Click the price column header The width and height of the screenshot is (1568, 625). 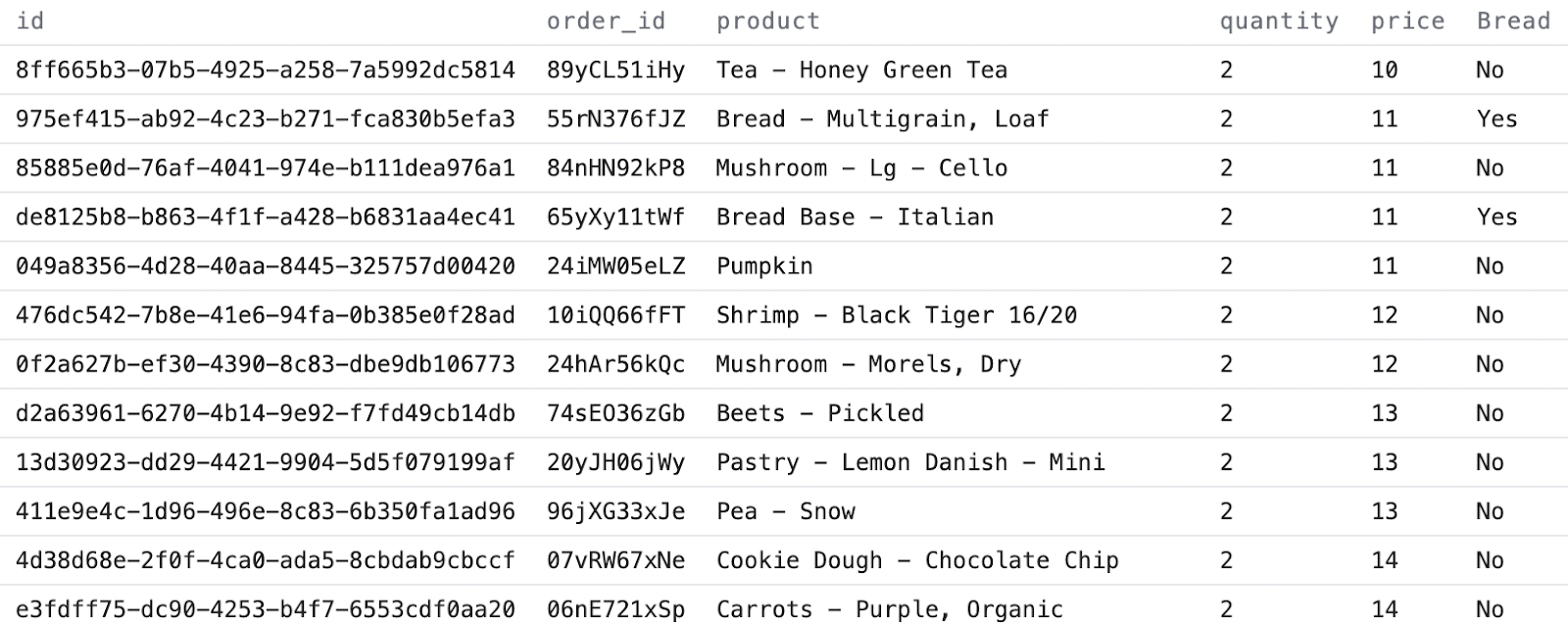point(1407,21)
